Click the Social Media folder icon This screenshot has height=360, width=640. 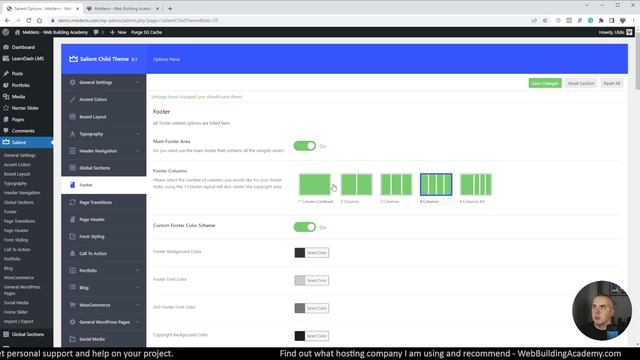coord(72,339)
